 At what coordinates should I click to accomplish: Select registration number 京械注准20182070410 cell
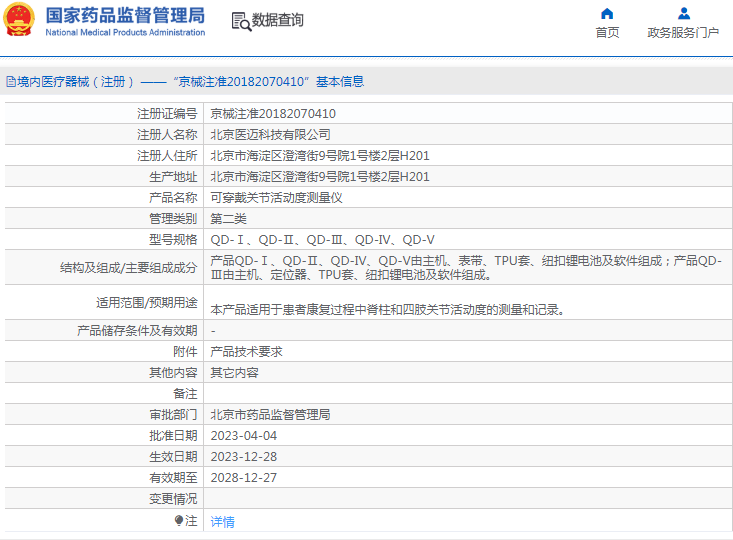tap(273, 114)
